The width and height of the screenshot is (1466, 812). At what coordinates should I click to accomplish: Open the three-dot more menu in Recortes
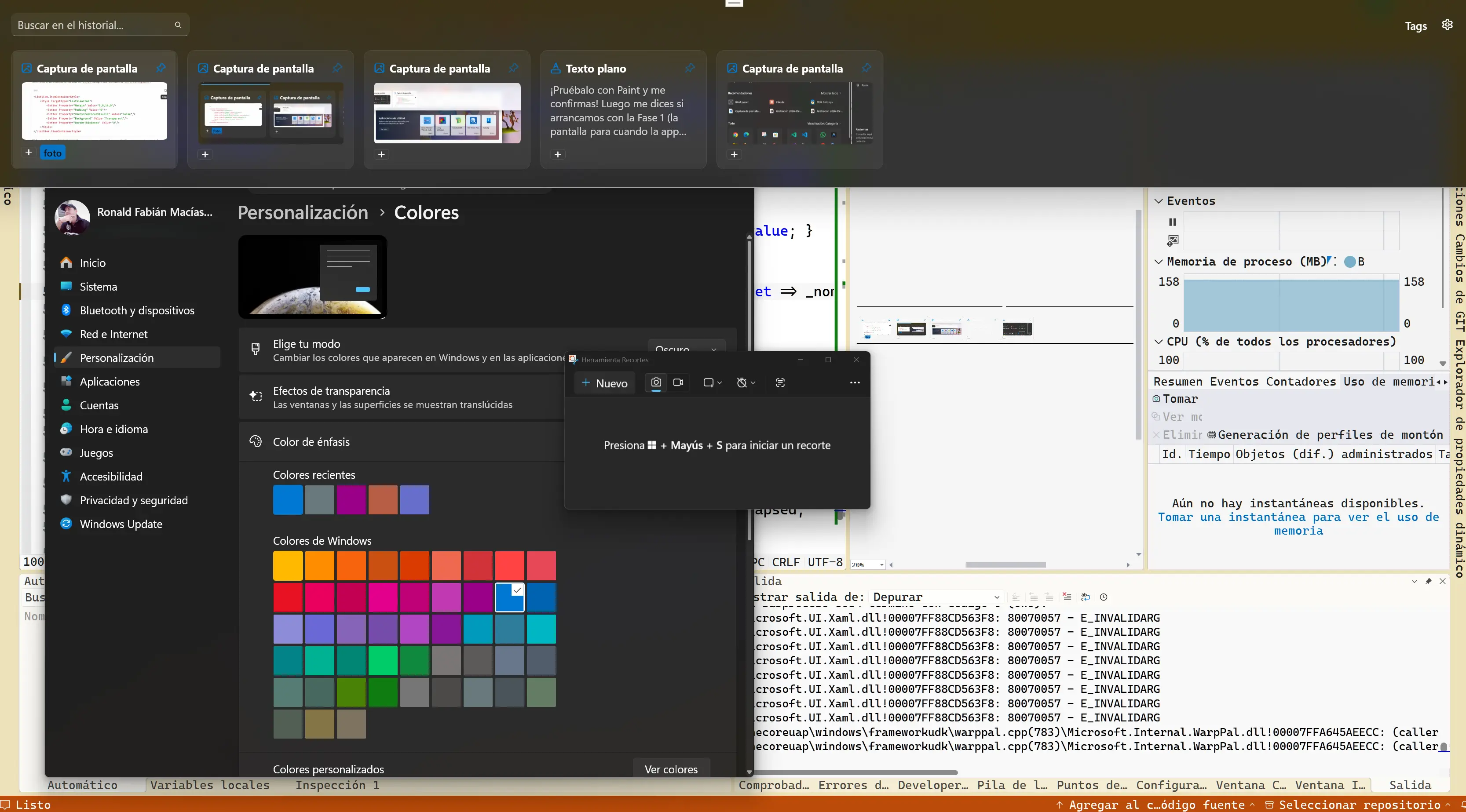click(x=854, y=382)
